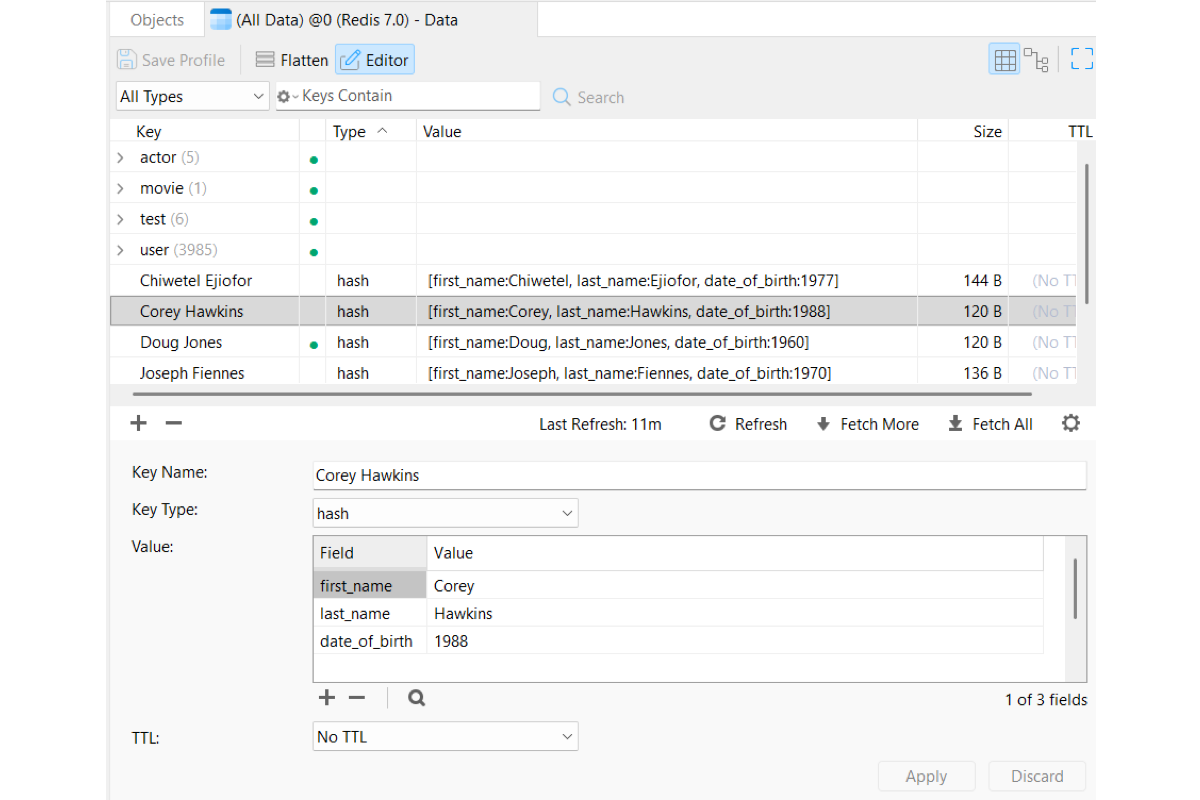Click the Refresh button
This screenshot has height=800, width=1200.
click(x=748, y=424)
